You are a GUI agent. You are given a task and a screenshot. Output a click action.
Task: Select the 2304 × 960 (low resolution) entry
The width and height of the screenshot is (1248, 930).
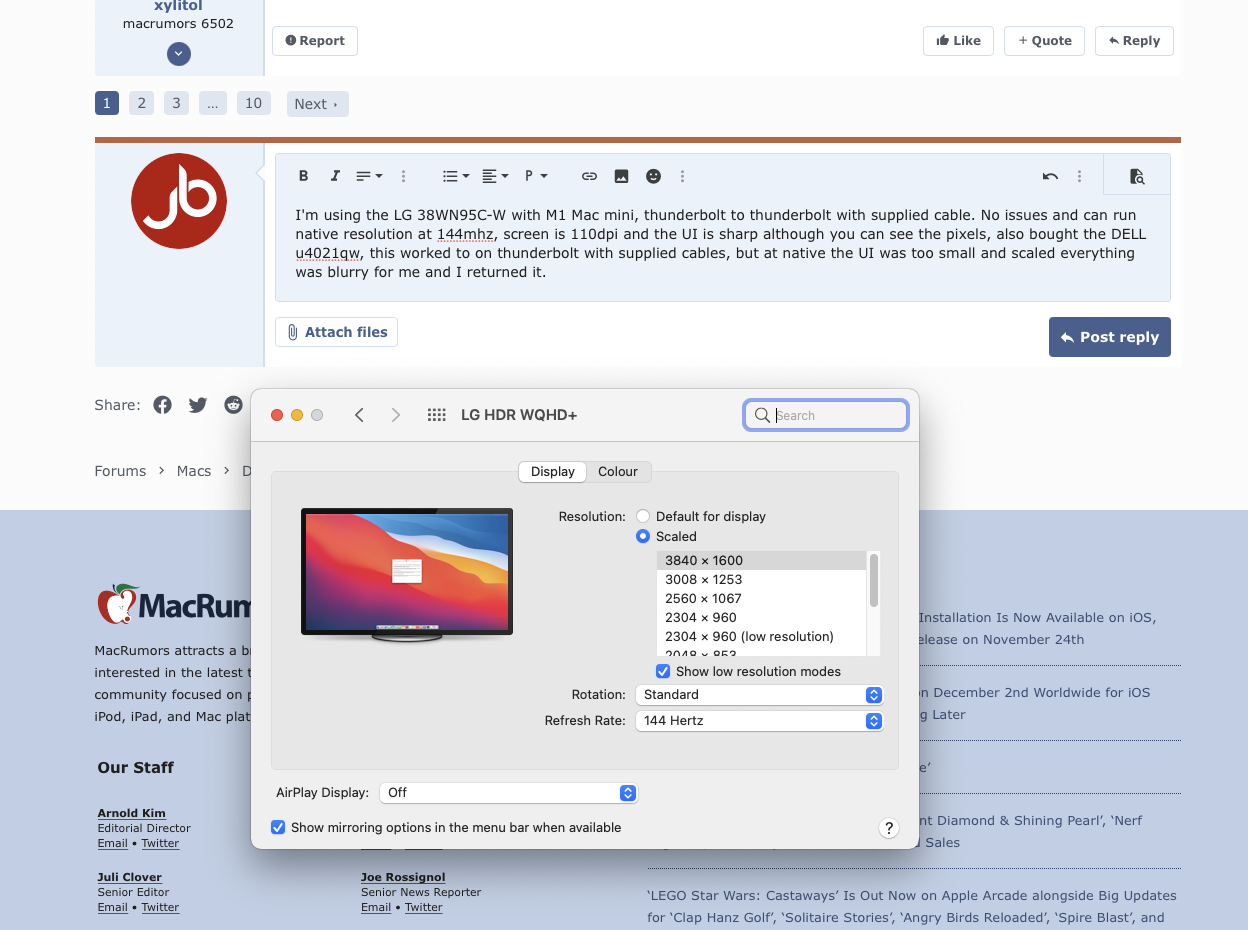point(761,636)
